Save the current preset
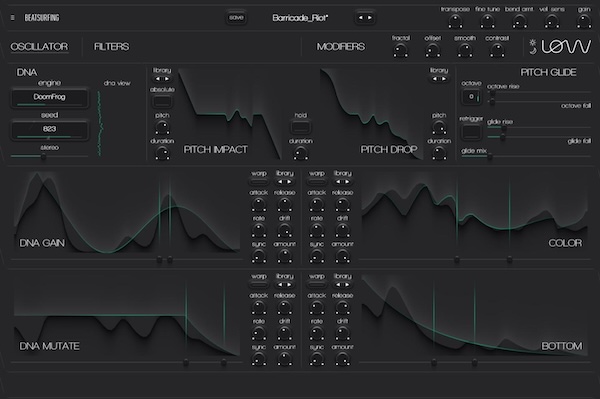Viewport: 600px width, 399px height. tap(236, 18)
